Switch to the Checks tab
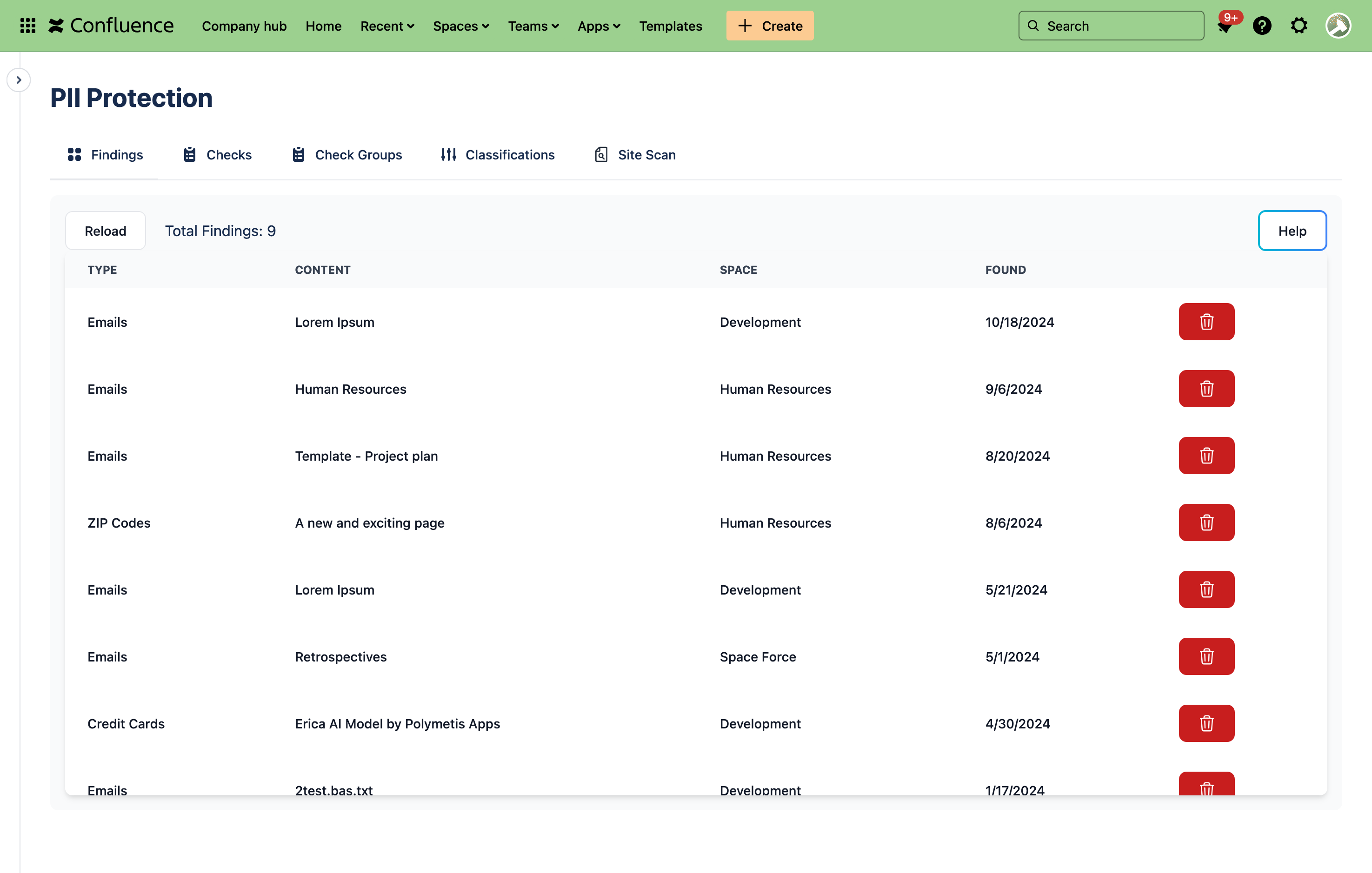 (217, 154)
